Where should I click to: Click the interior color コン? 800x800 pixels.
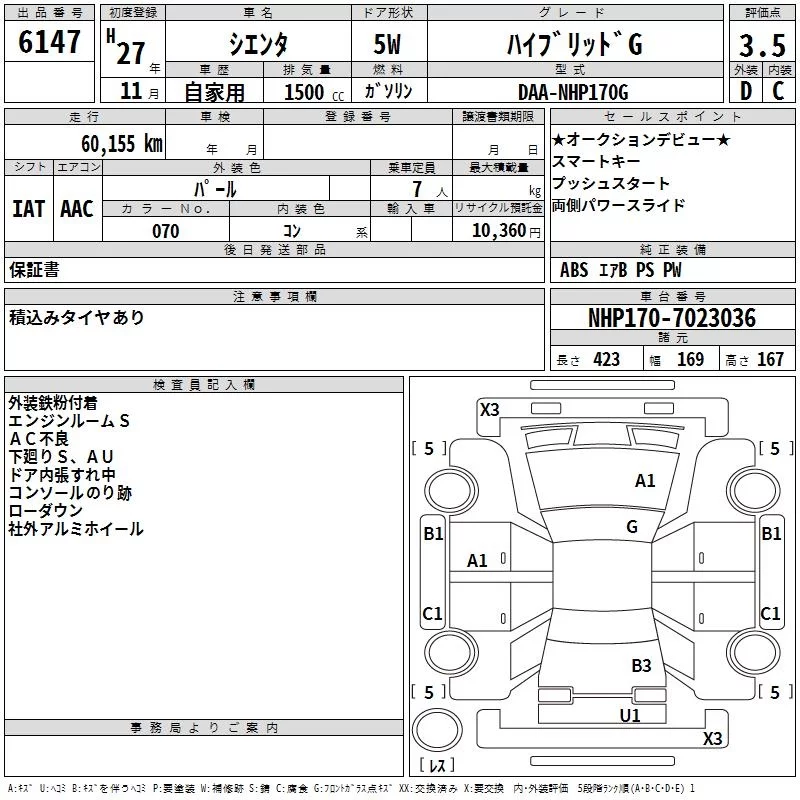click(x=292, y=231)
